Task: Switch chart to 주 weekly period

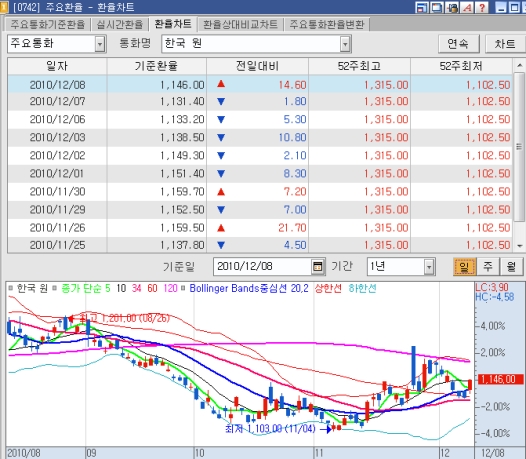Action: click(x=488, y=267)
